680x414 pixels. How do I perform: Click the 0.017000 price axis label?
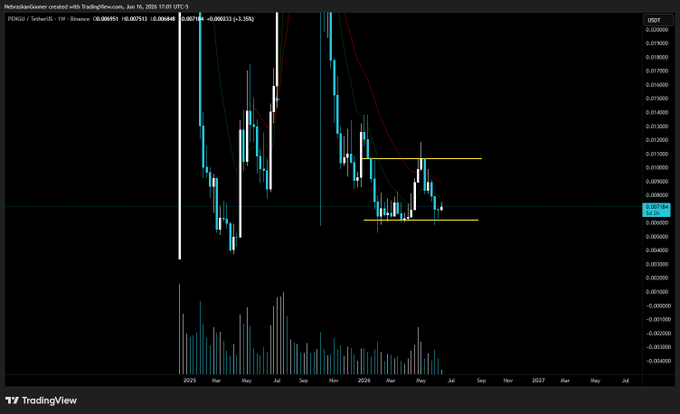coord(657,71)
